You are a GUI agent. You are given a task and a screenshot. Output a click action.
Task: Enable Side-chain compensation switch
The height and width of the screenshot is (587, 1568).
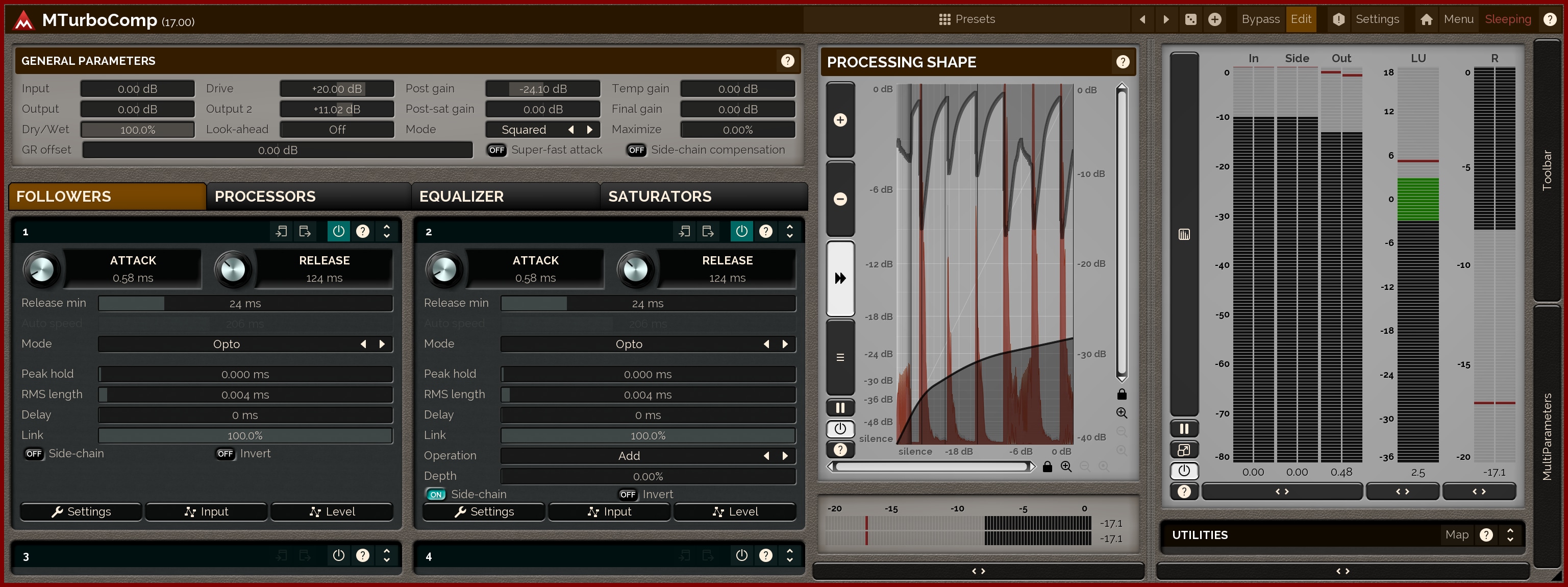tap(636, 151)
